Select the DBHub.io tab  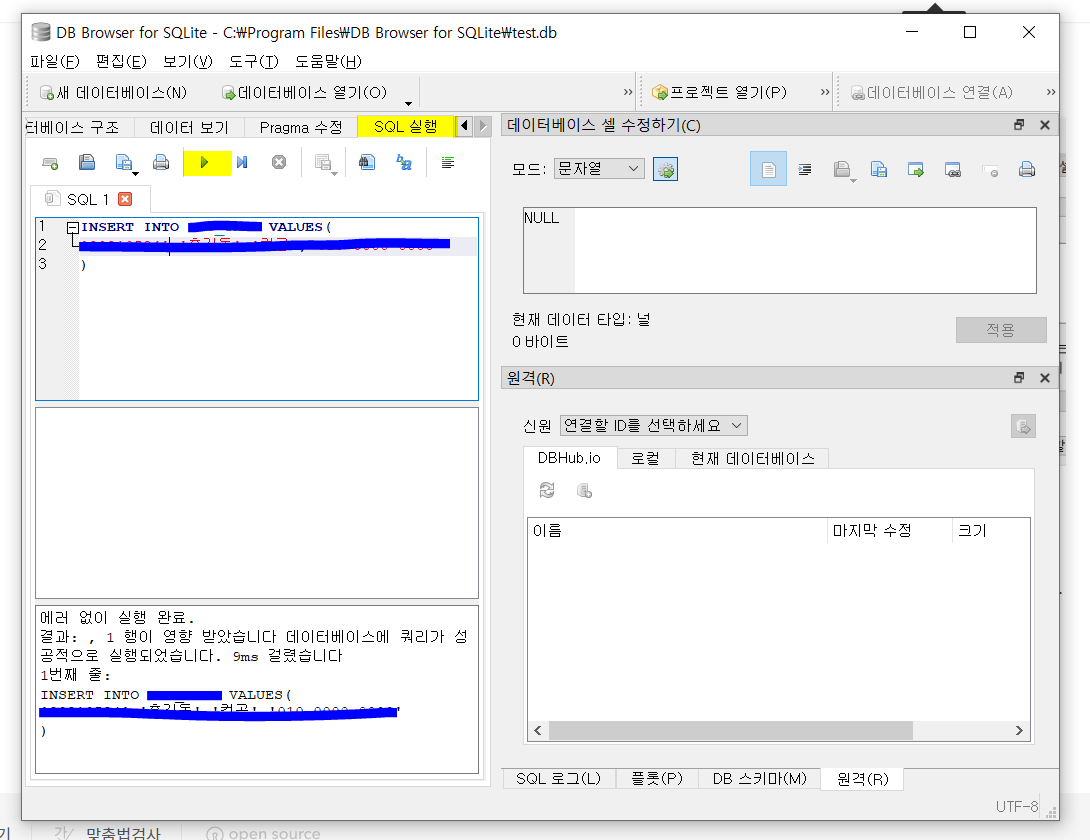pos(569,458)
